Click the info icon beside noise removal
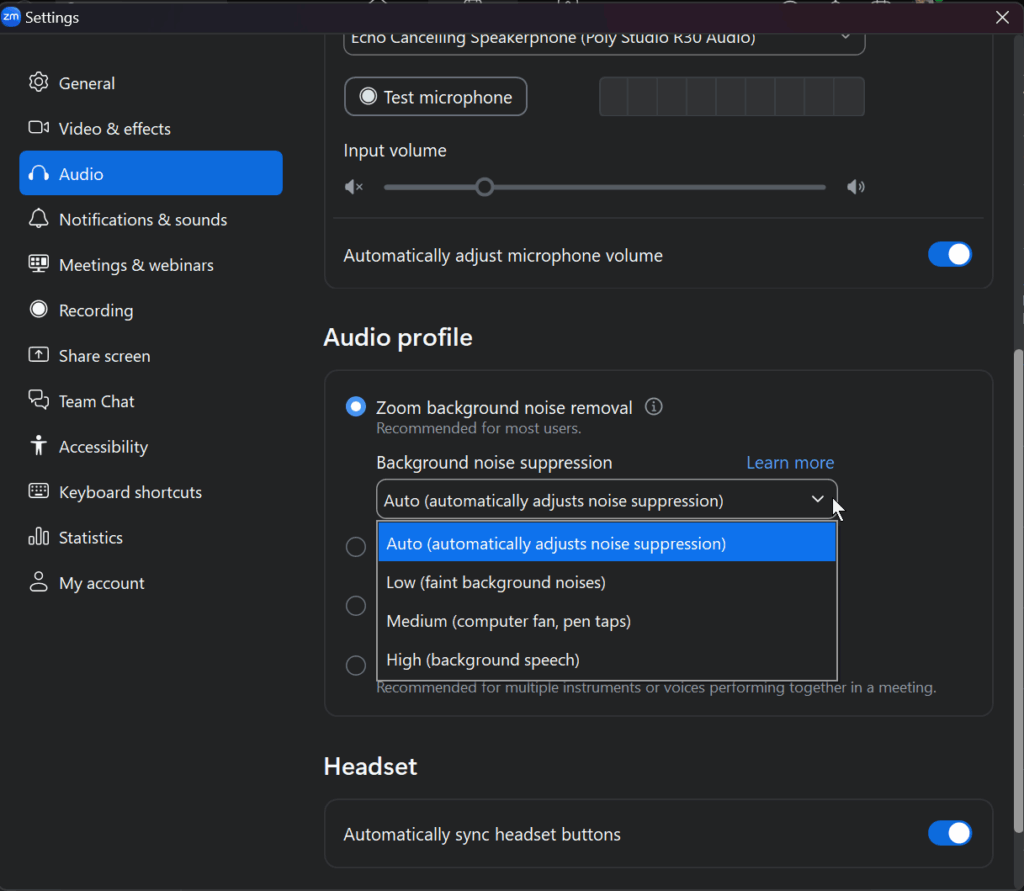 654,407
